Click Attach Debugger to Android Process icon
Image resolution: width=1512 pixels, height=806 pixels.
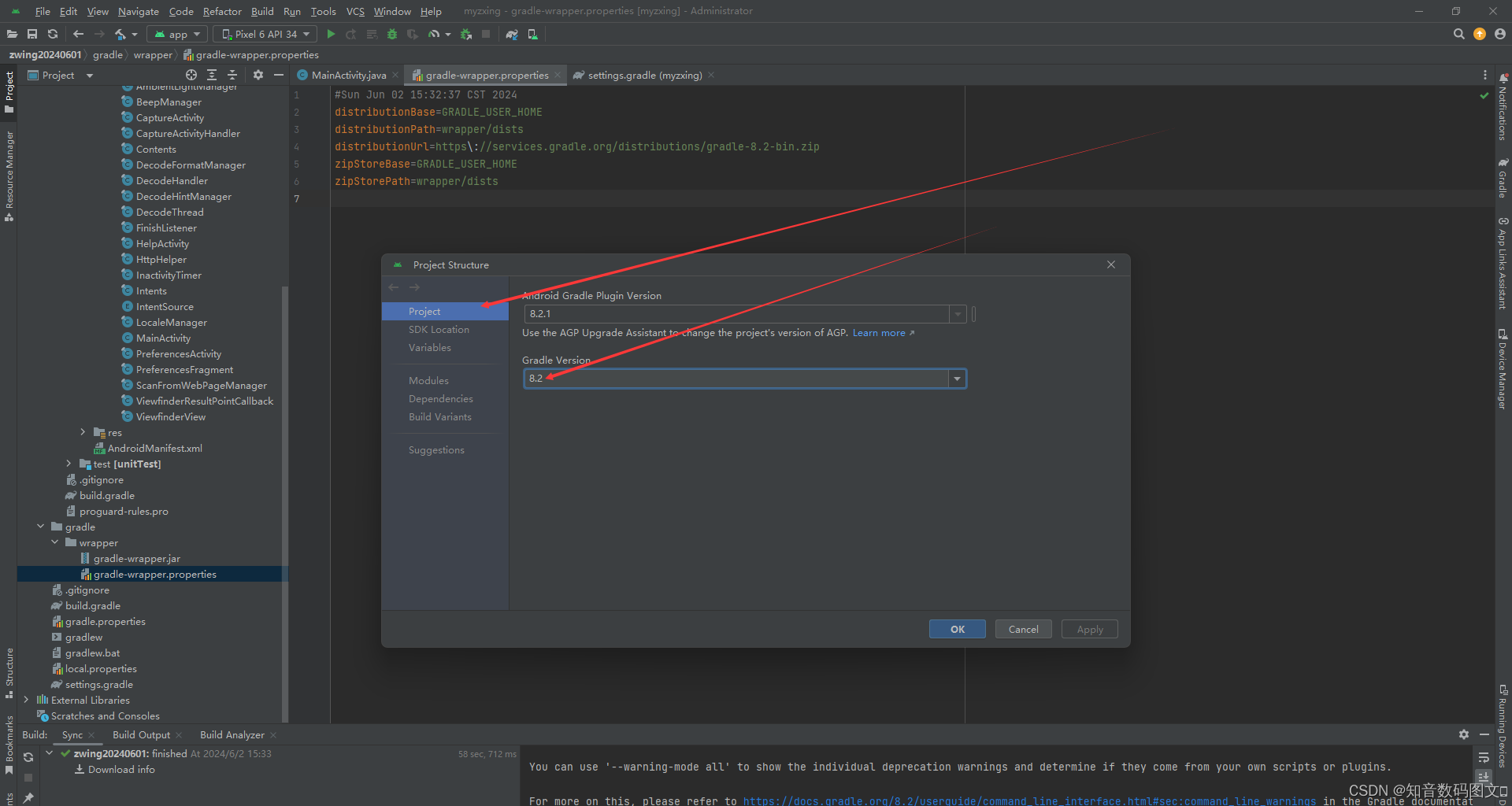click(x=466, y=34)
